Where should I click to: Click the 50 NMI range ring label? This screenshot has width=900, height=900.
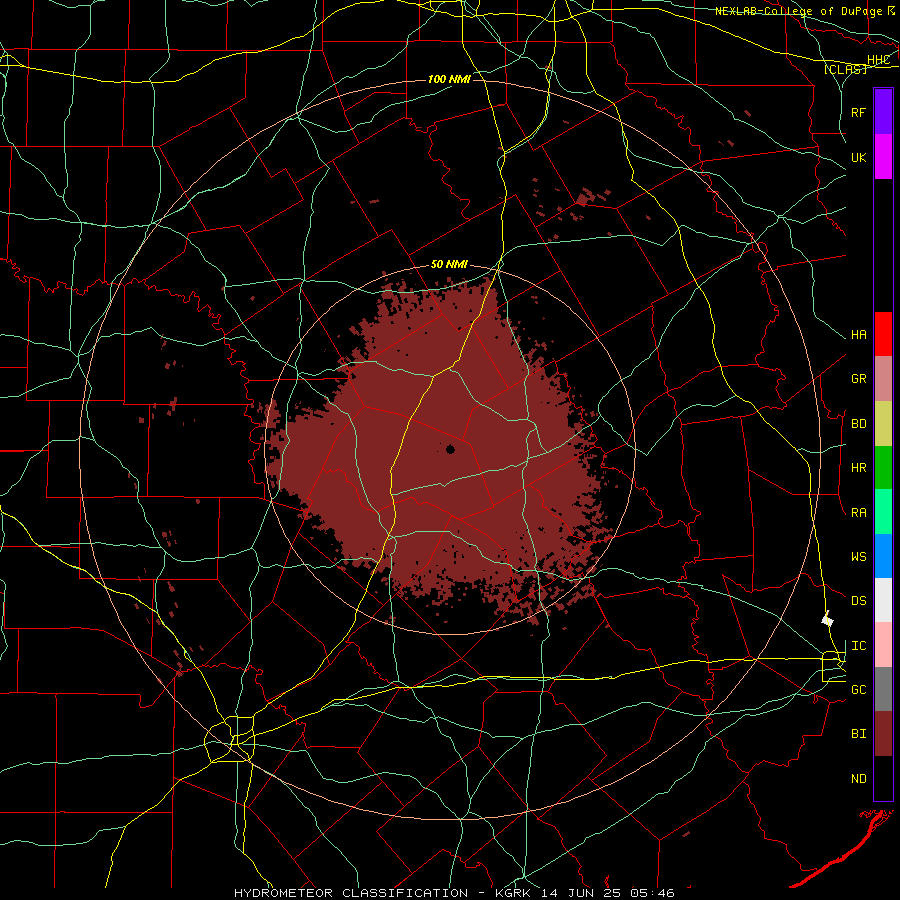[x=449, y=264]
